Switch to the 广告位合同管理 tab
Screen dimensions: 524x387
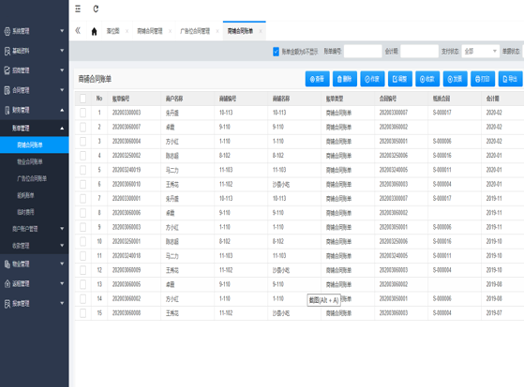click(195, 31)
